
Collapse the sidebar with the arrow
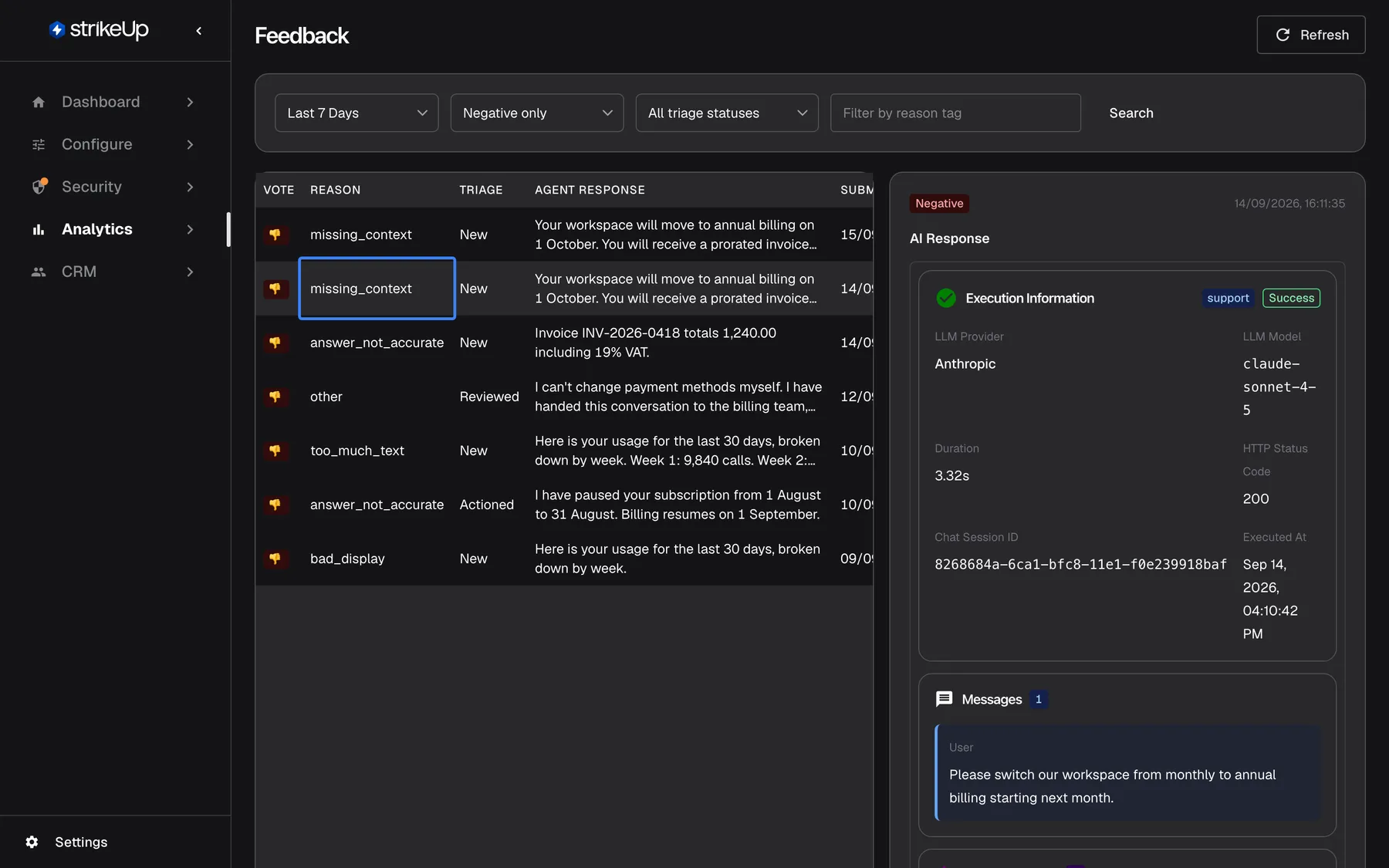[199, 31]
